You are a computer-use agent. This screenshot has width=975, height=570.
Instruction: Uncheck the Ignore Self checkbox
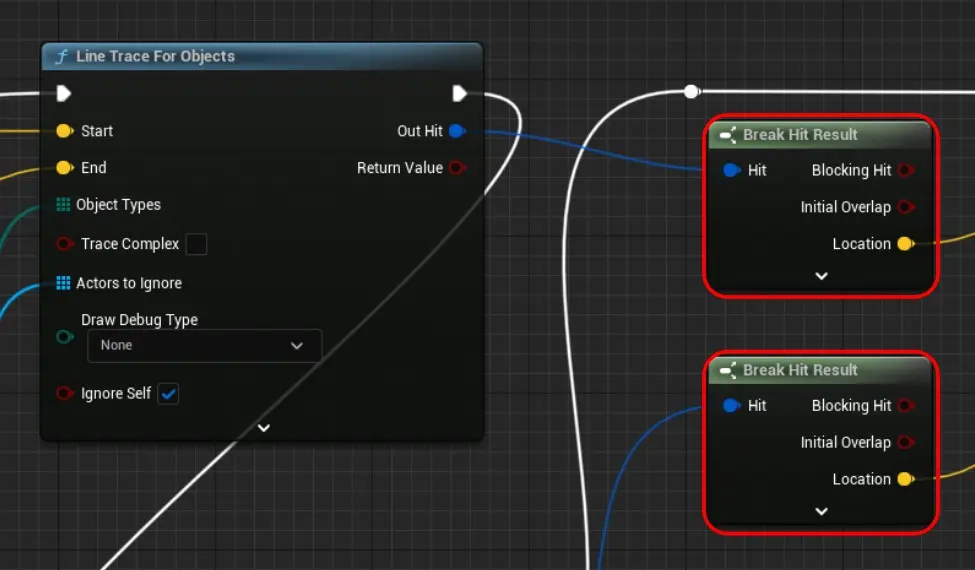pyautogui.click(x=169, y=394)
